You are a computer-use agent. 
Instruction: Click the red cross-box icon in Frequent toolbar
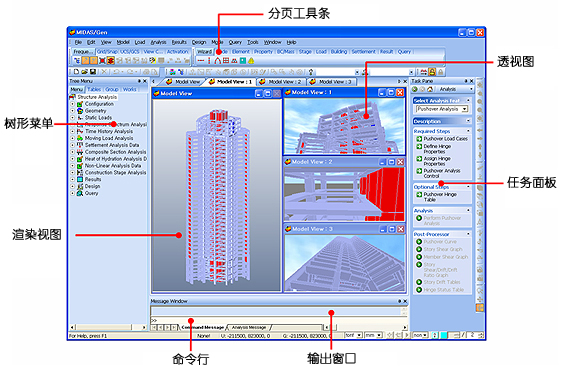tap(102, 61)
